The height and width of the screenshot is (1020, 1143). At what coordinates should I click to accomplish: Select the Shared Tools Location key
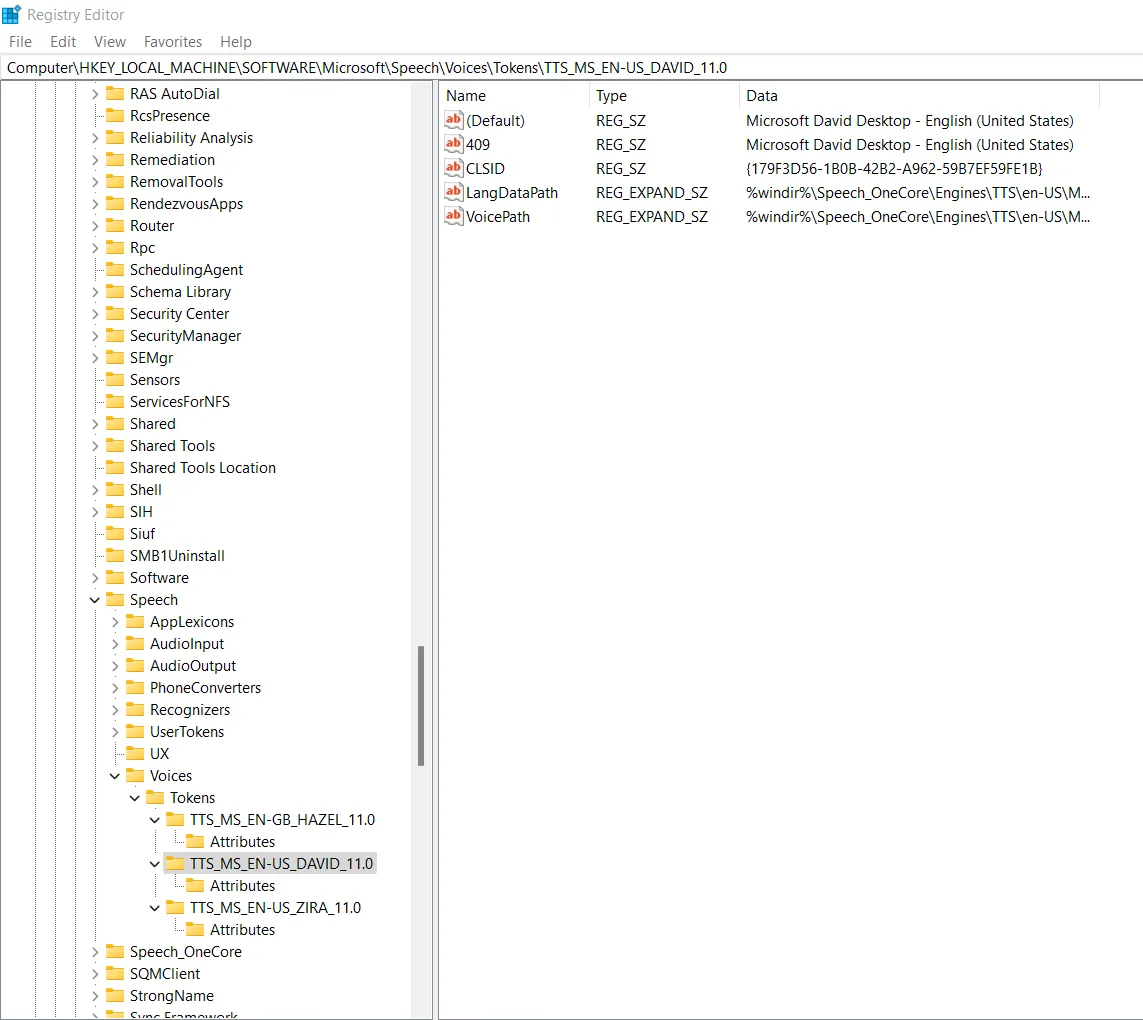pyautogui.click(x=203, y=467)
